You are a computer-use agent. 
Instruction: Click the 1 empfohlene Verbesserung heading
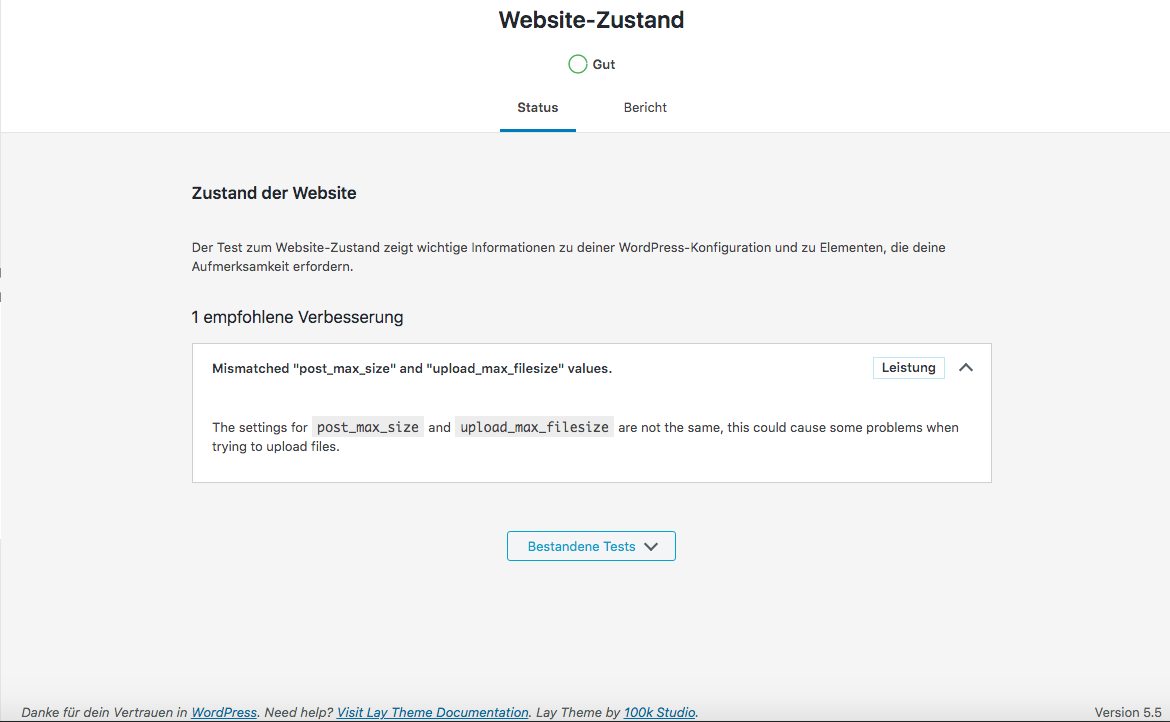(x=297, y=317)
